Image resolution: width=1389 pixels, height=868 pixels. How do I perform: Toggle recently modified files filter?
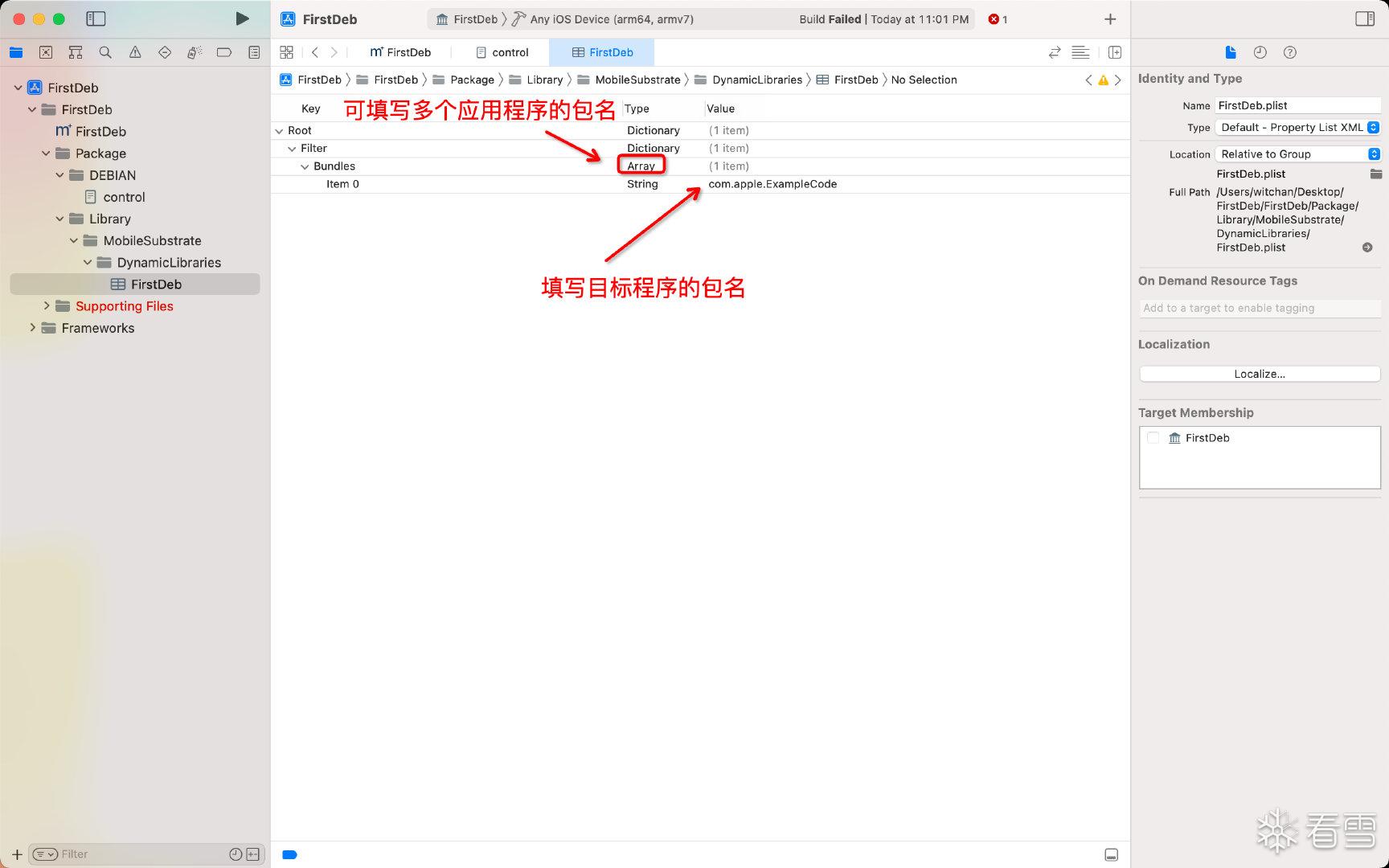click(x=236, y=854)
